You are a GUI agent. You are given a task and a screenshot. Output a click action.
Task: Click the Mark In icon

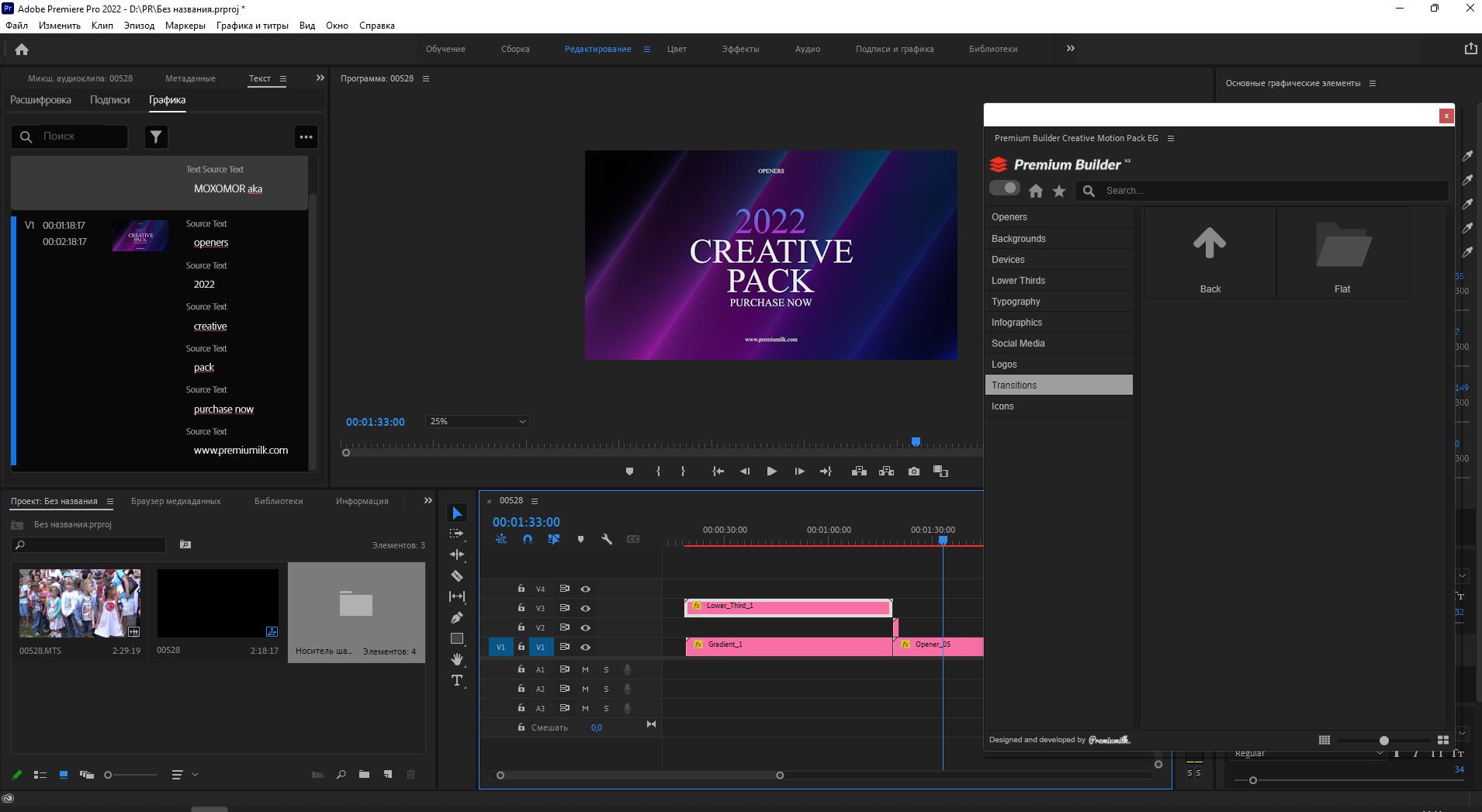(x=658, y=471)
